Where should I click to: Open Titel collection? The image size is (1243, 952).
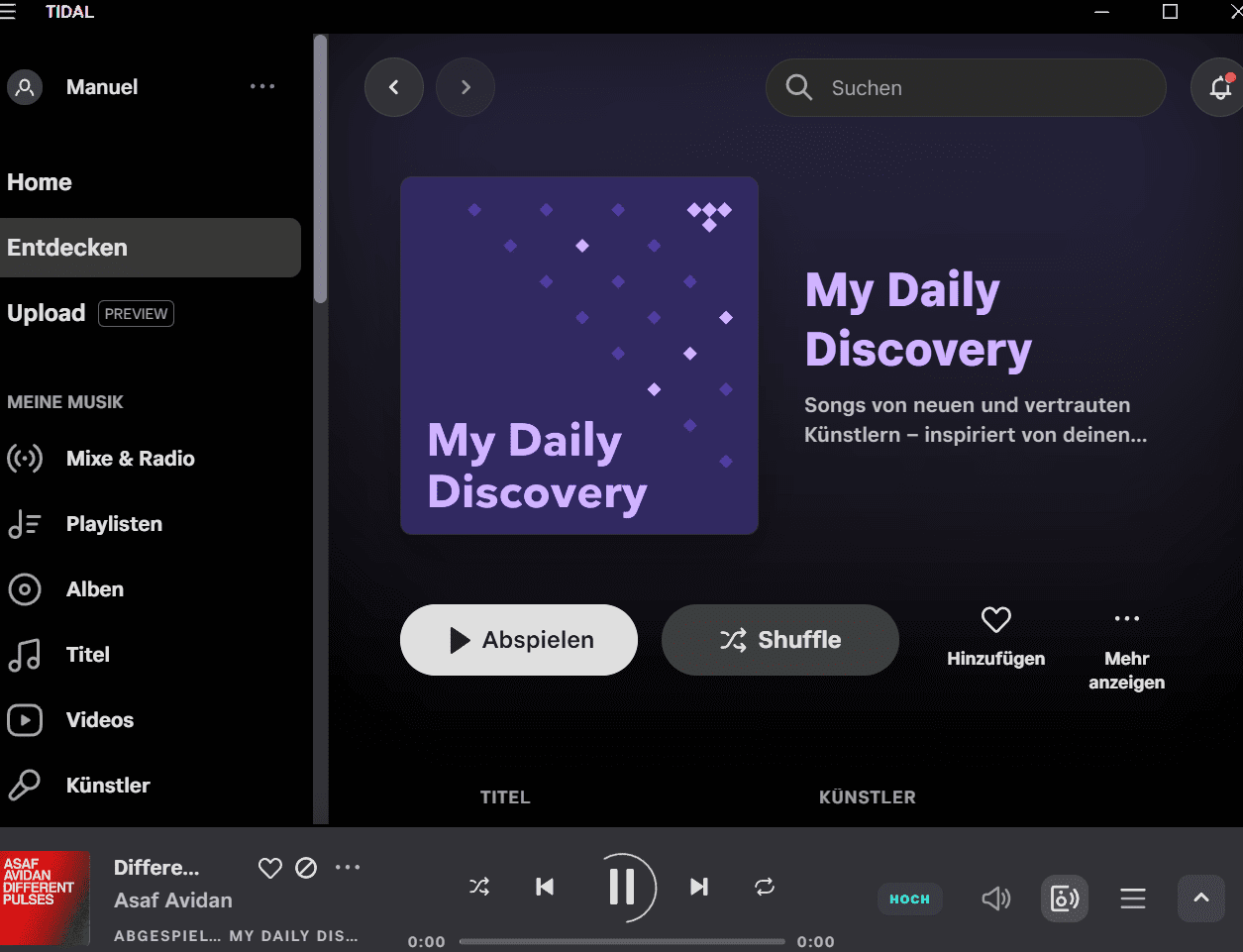pyautogui.click(x=88, y=655)
